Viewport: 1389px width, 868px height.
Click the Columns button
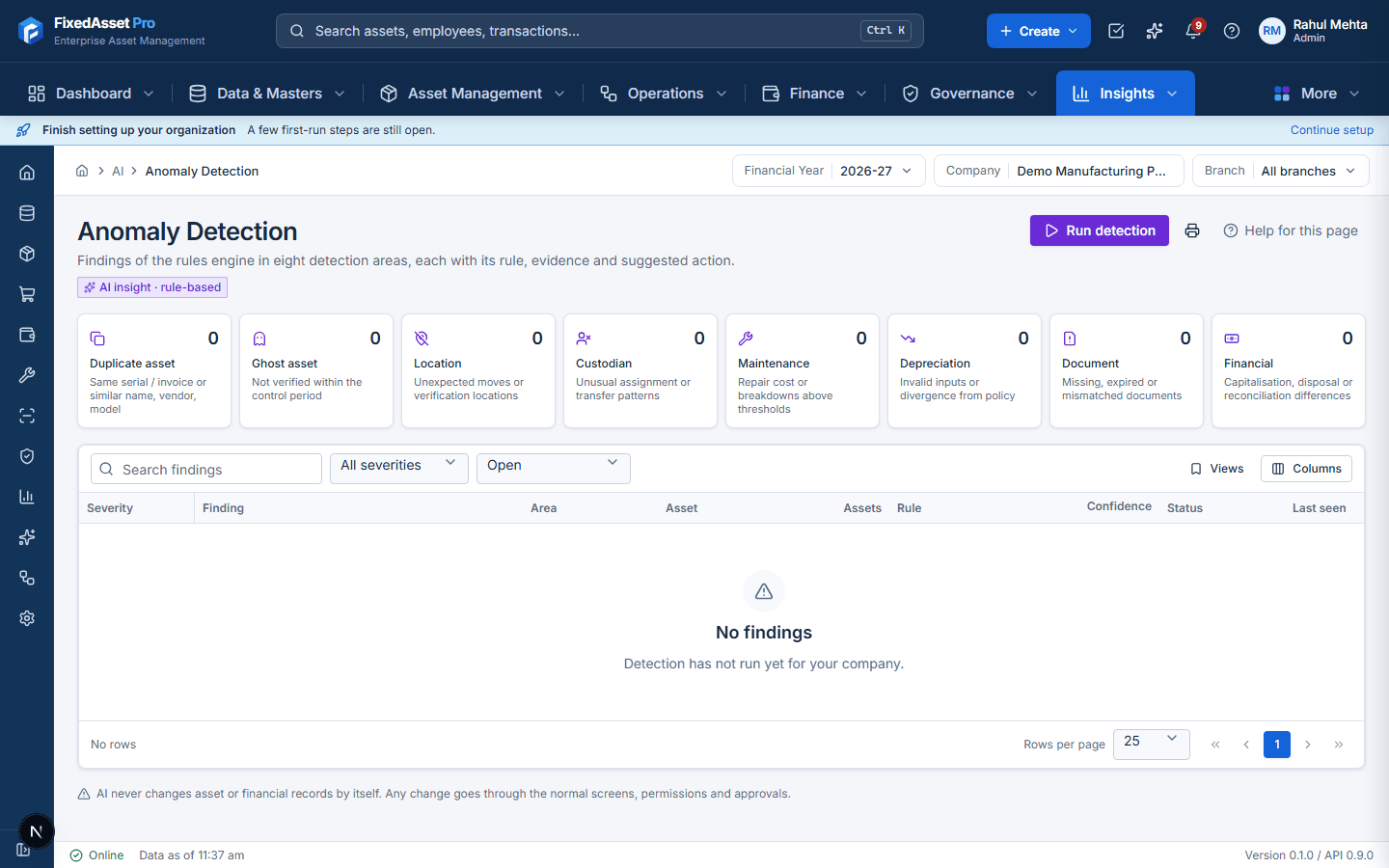[x=1306, y=469]
